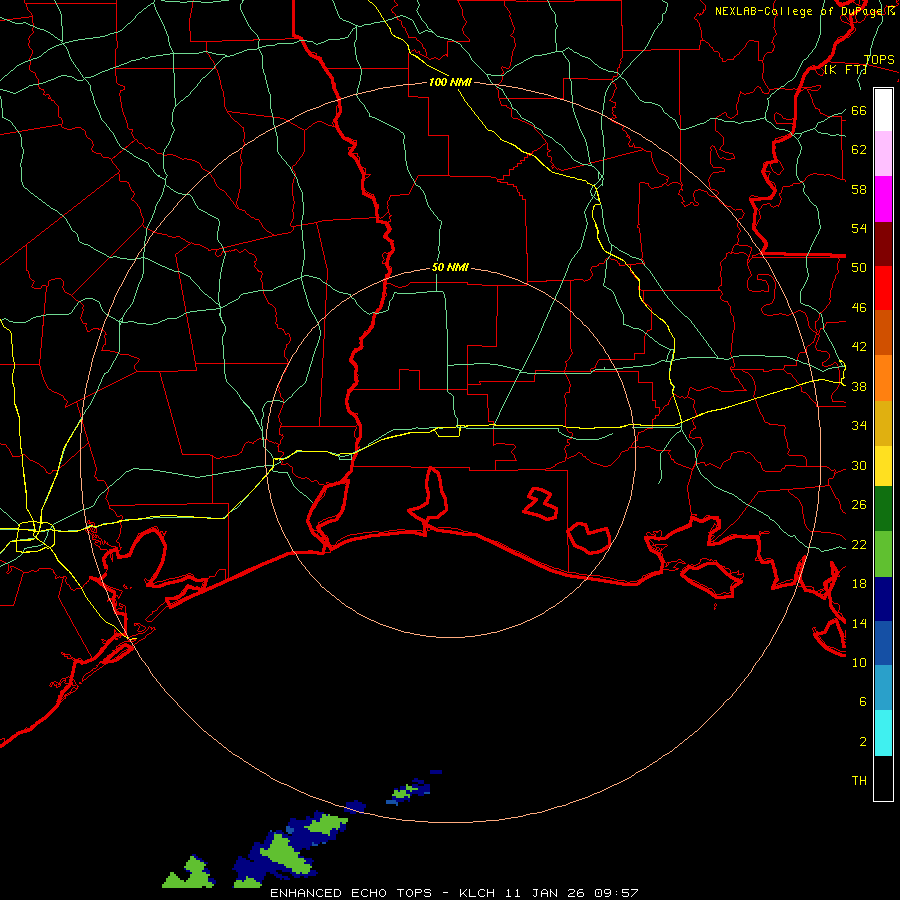The width and height of the screenshot is (900, 900).
Task: Click the KLCH station identifier in caption
Action: pyautogui.click(x=477, y=893)
